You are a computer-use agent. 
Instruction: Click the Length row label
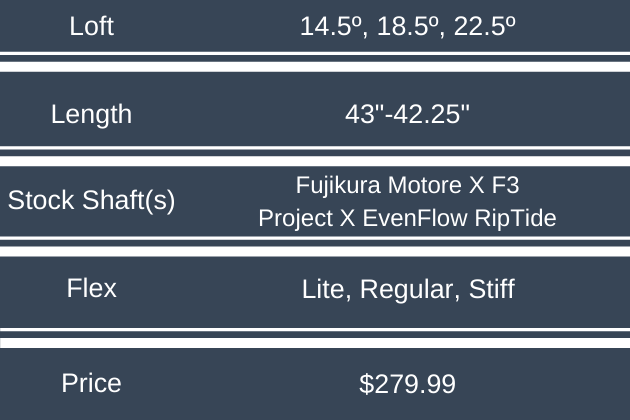[91, 114]
